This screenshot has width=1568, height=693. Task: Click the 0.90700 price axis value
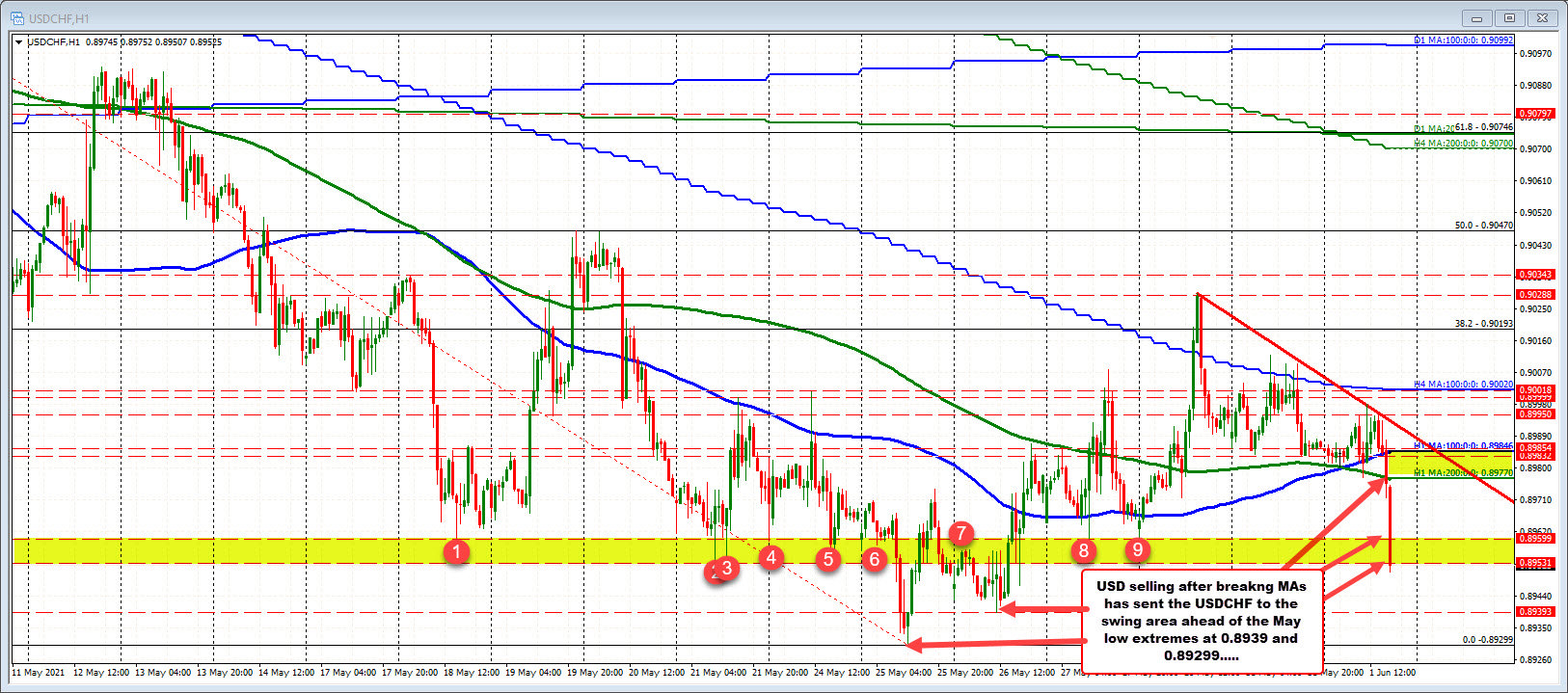[x=1536, y=148]
